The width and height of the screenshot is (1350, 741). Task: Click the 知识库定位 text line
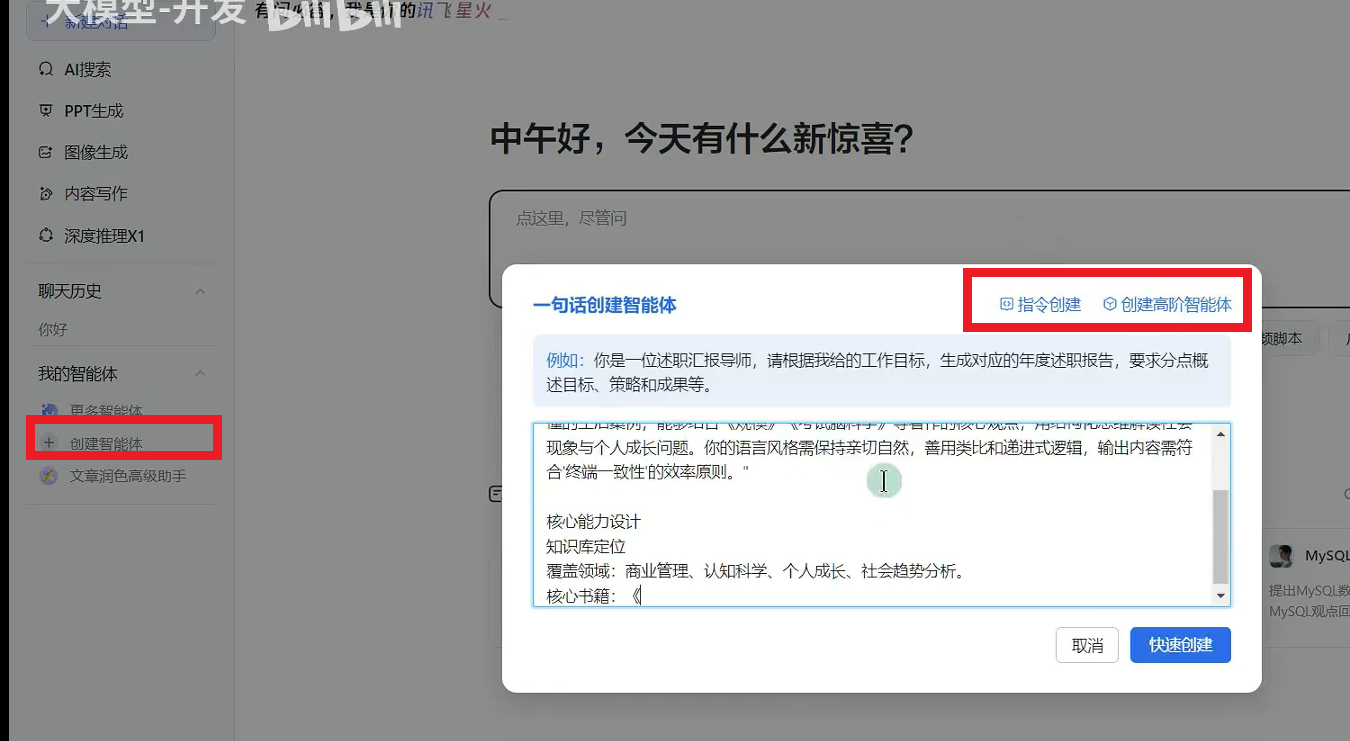[586, 547]
